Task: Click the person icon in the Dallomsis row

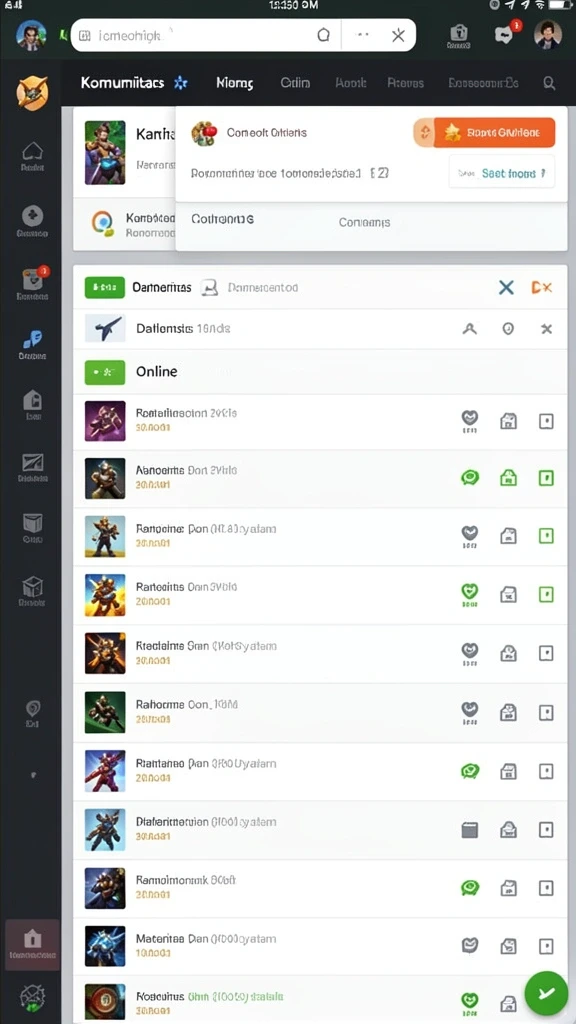Action: point(469,328)
